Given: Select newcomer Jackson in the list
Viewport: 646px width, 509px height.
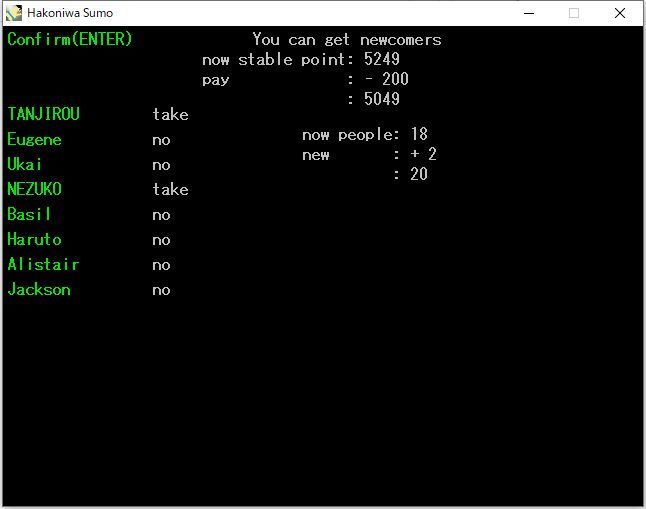Looking at the screenshot, I should (38, 290).
